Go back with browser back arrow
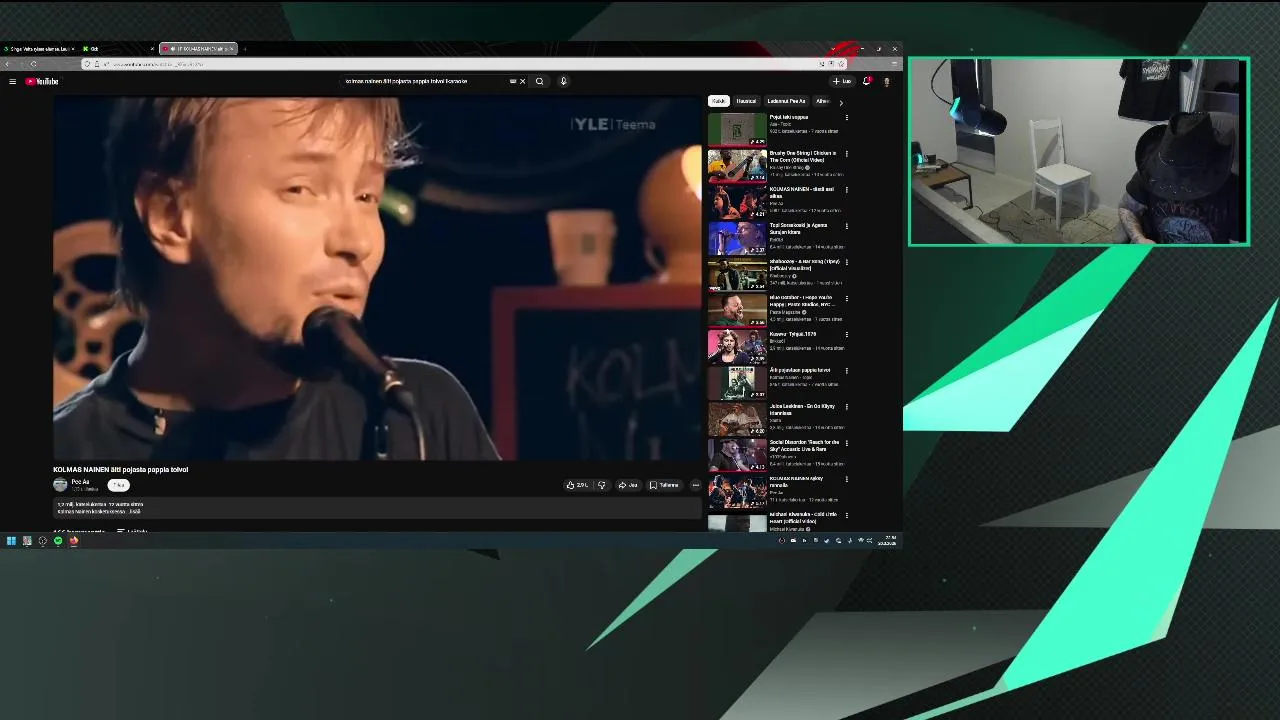The image size is (1280, 720). pos(7,64)
